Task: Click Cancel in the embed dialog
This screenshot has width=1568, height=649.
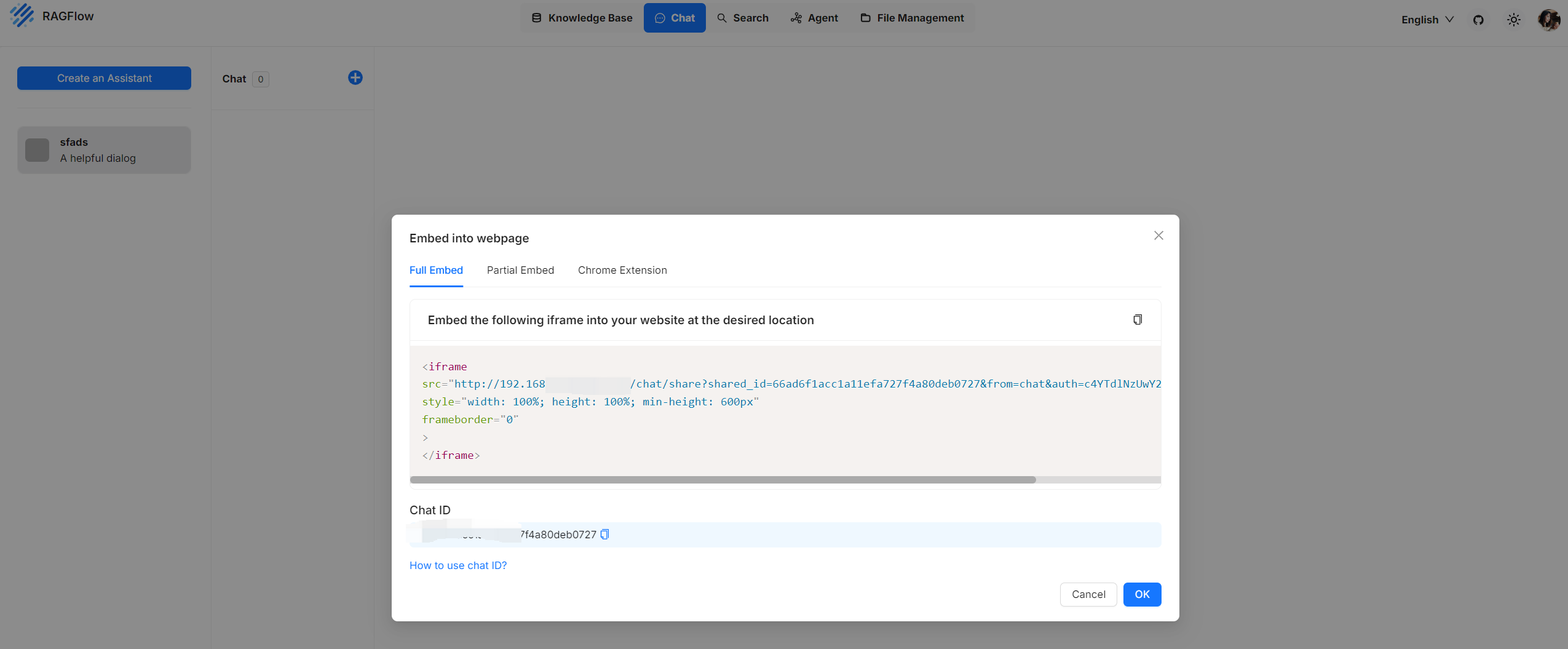Action: click(x=1088, y=594)
